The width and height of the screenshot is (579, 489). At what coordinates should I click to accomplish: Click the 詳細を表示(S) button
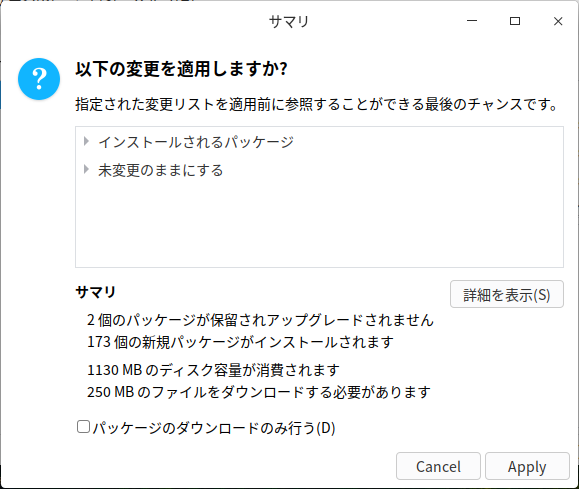507,294
